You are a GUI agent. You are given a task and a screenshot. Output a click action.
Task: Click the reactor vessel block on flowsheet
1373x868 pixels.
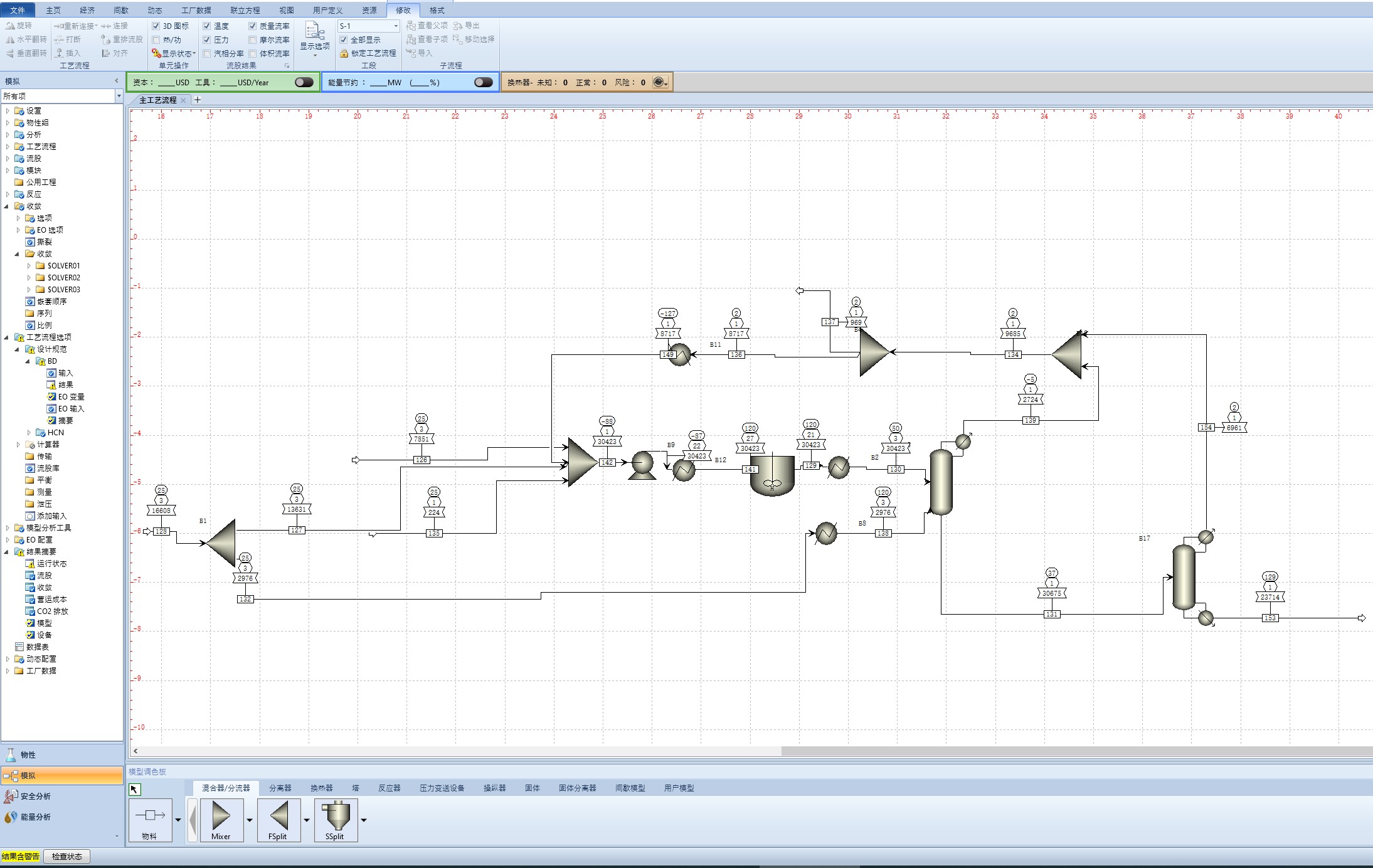coord(772,475)
